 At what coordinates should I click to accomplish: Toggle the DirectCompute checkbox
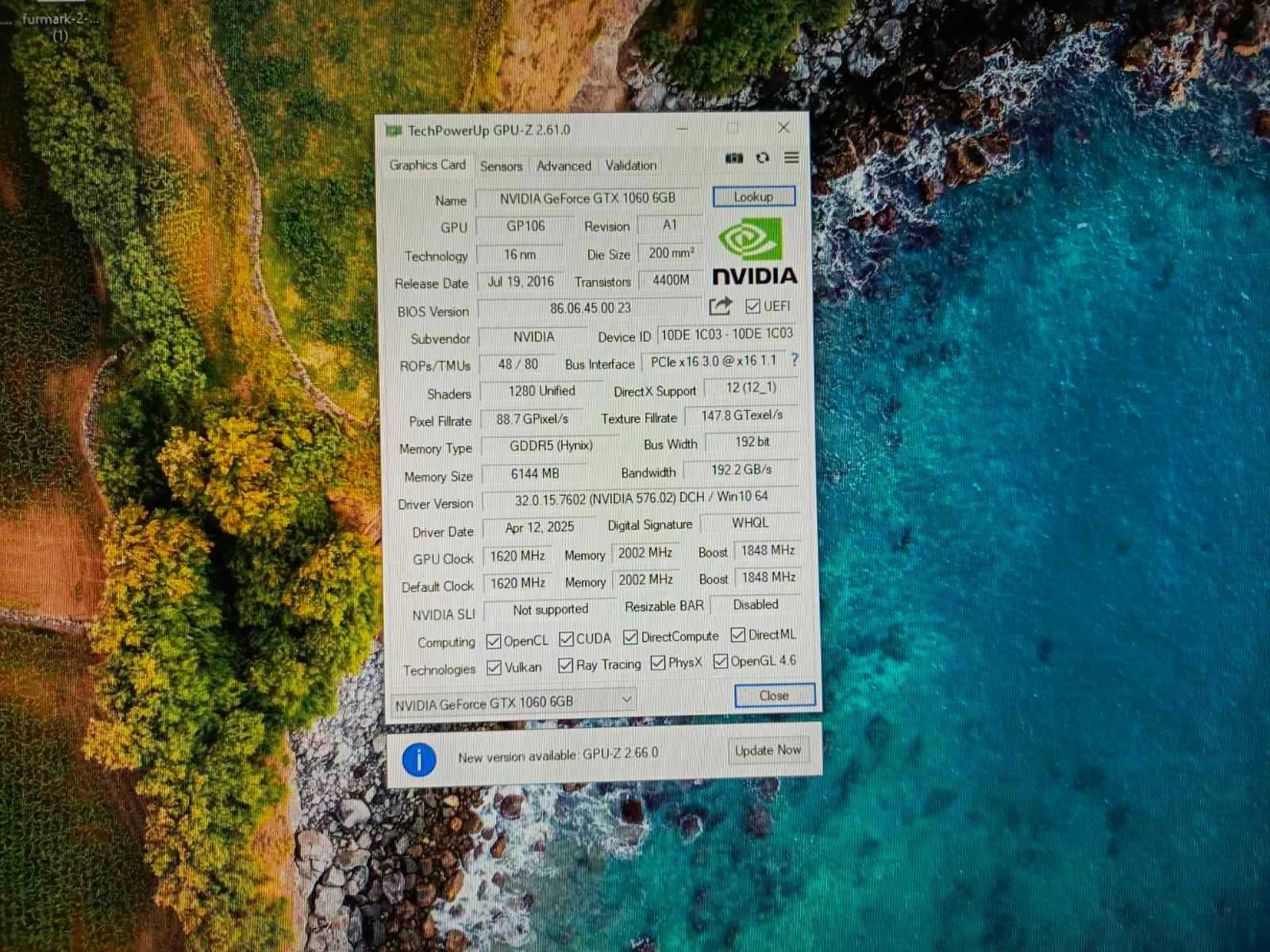tap(630, 637)
